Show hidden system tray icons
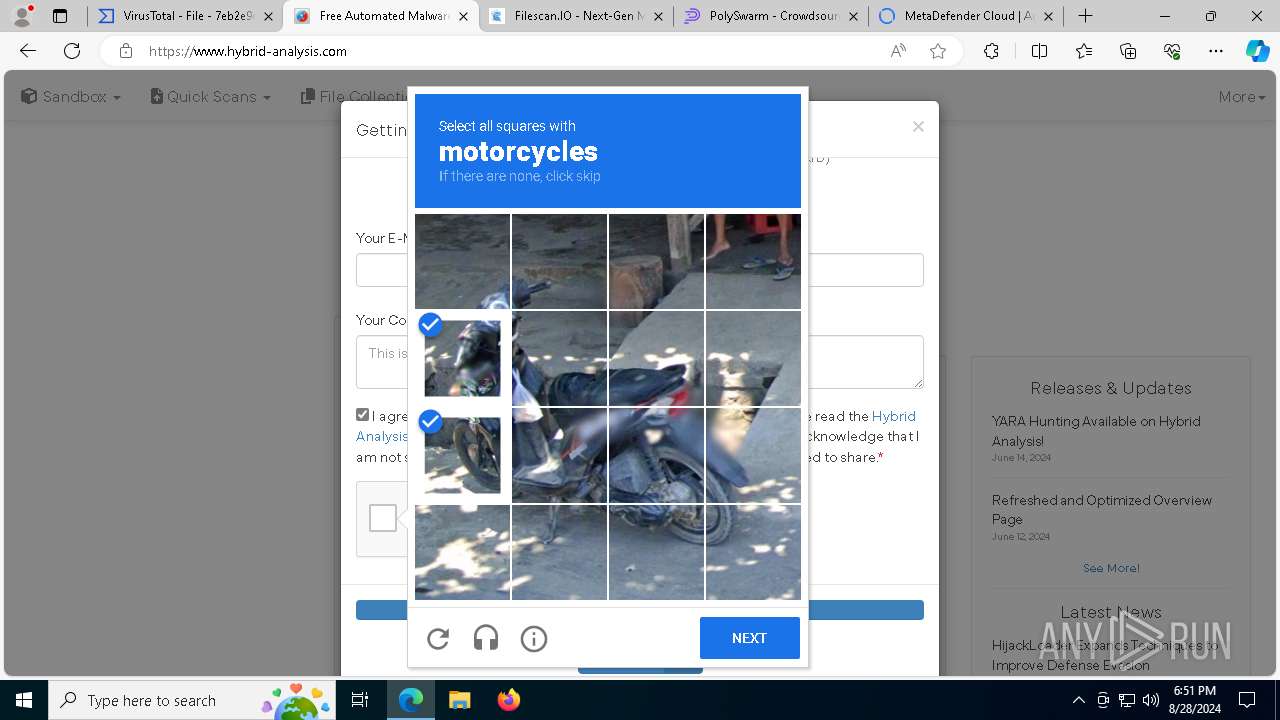The image size is (1280, 720). click(x=1078, y=700)
